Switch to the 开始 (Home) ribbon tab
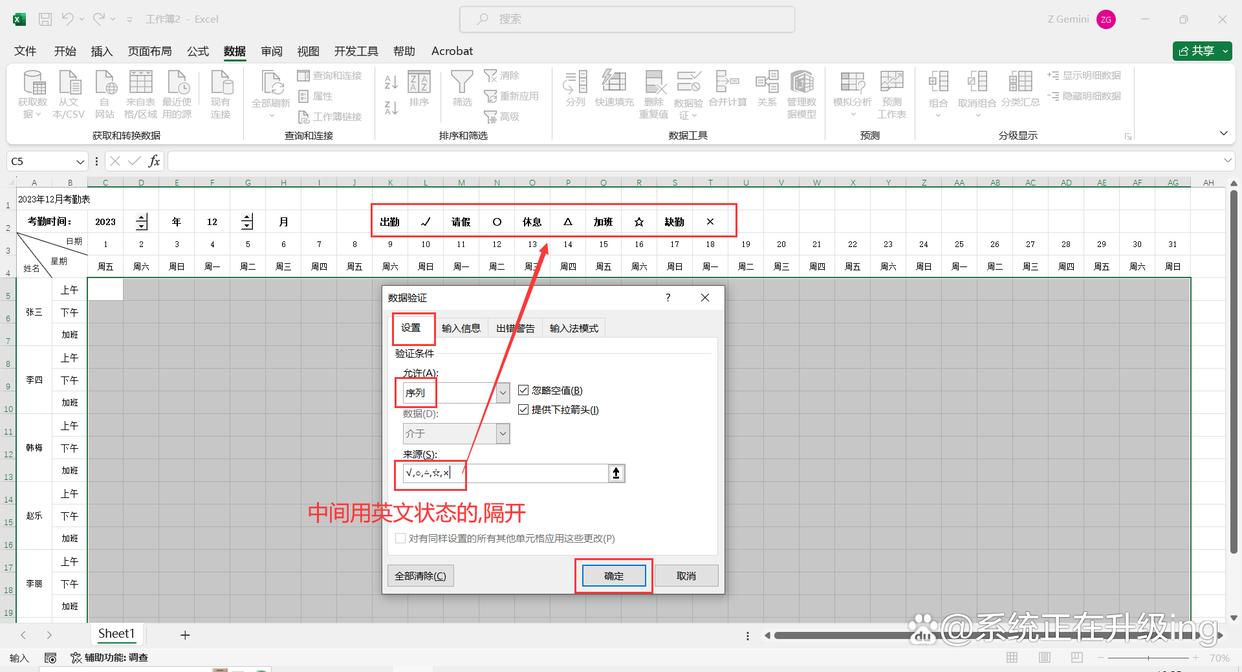Image resolution: width=1242 pixels, height=672 pixels. [x=65, y=51]
